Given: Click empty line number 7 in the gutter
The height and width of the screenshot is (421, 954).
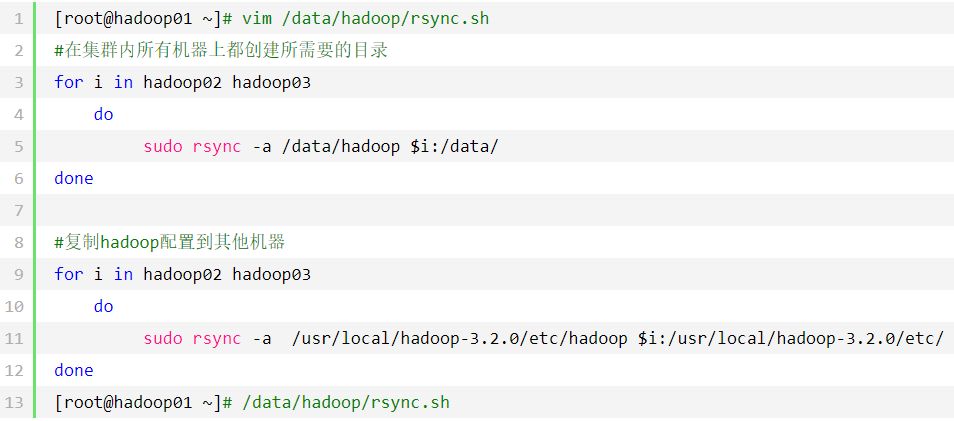Looking at the screenshot, I should coord(18,211).
